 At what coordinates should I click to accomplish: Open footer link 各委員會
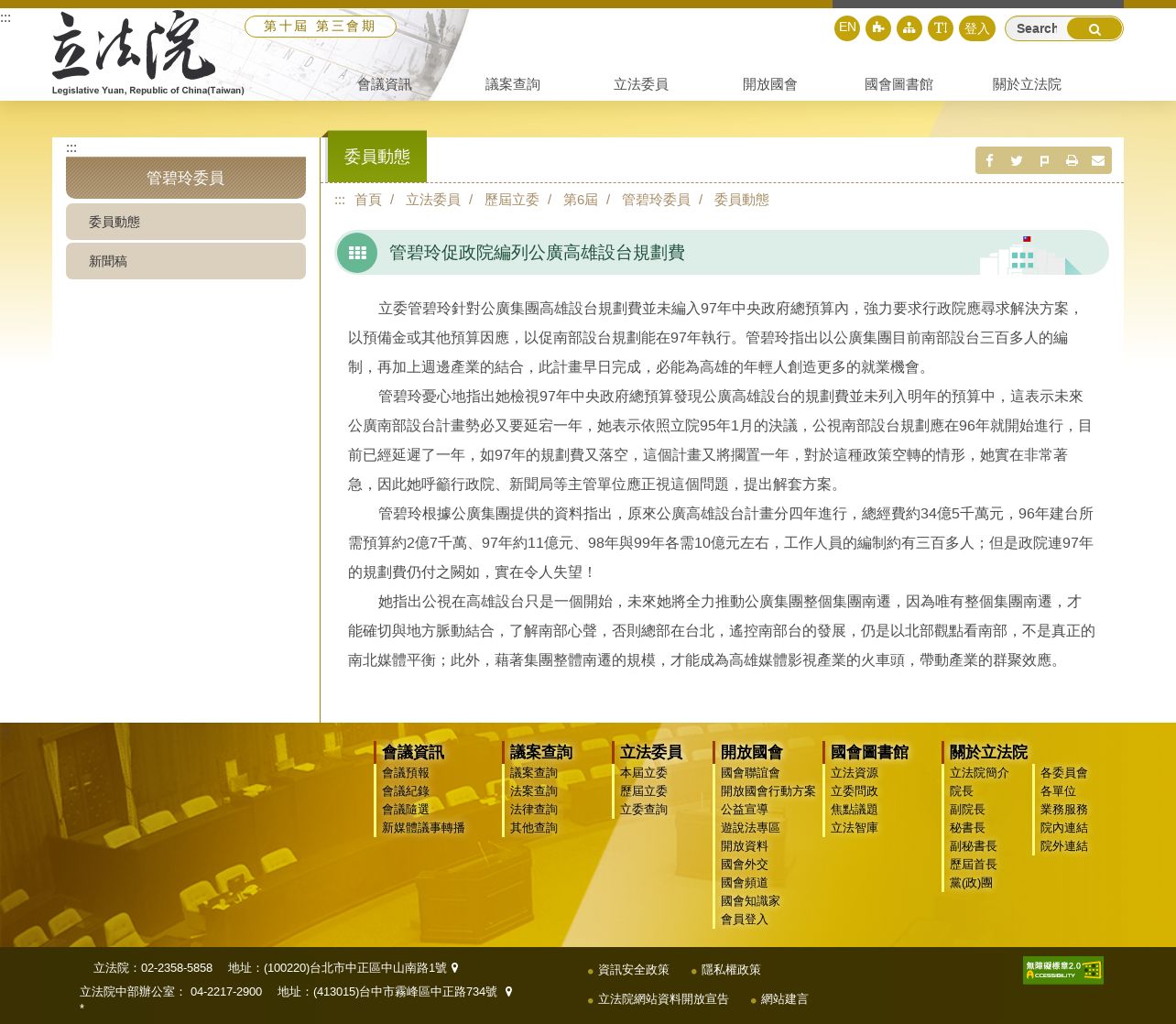1064,773
